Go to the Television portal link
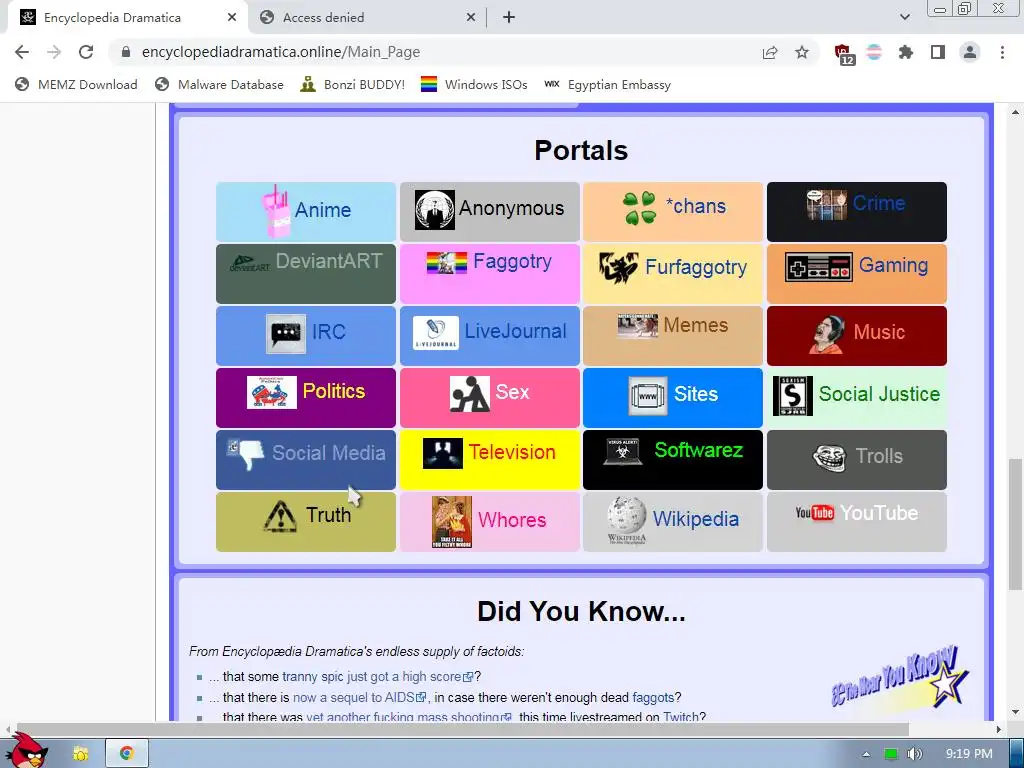The width and height of the screenshot is (1024, 768). (512, 452)
